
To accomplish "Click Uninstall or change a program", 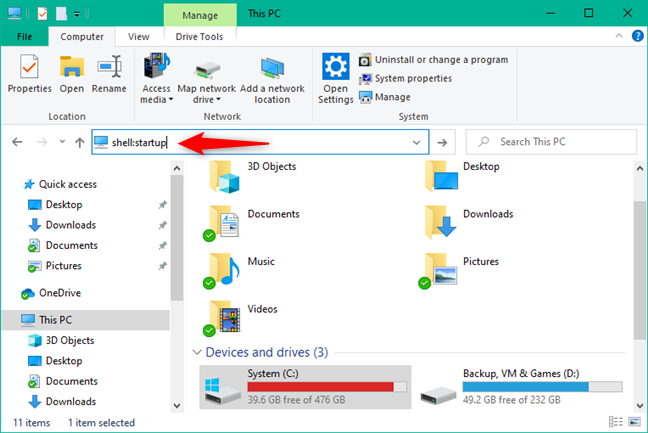I will [434, 60].
